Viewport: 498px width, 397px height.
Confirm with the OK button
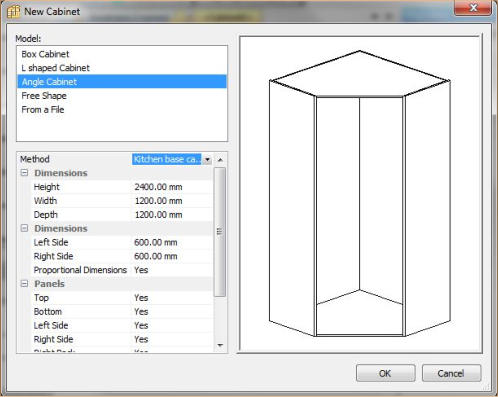(x=385, y=373)
